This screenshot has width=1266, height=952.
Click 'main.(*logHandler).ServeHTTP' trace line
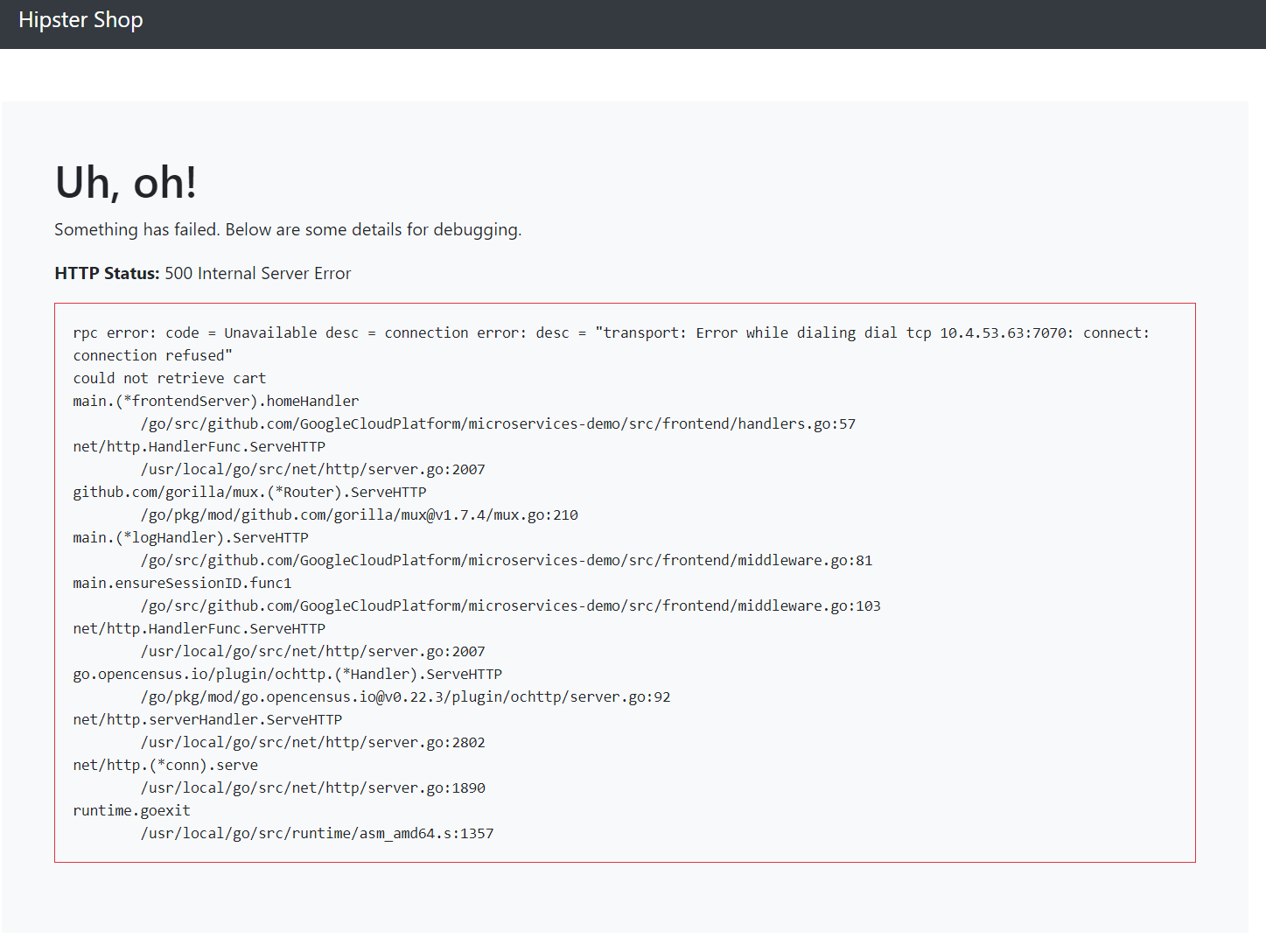coord(191,537)
